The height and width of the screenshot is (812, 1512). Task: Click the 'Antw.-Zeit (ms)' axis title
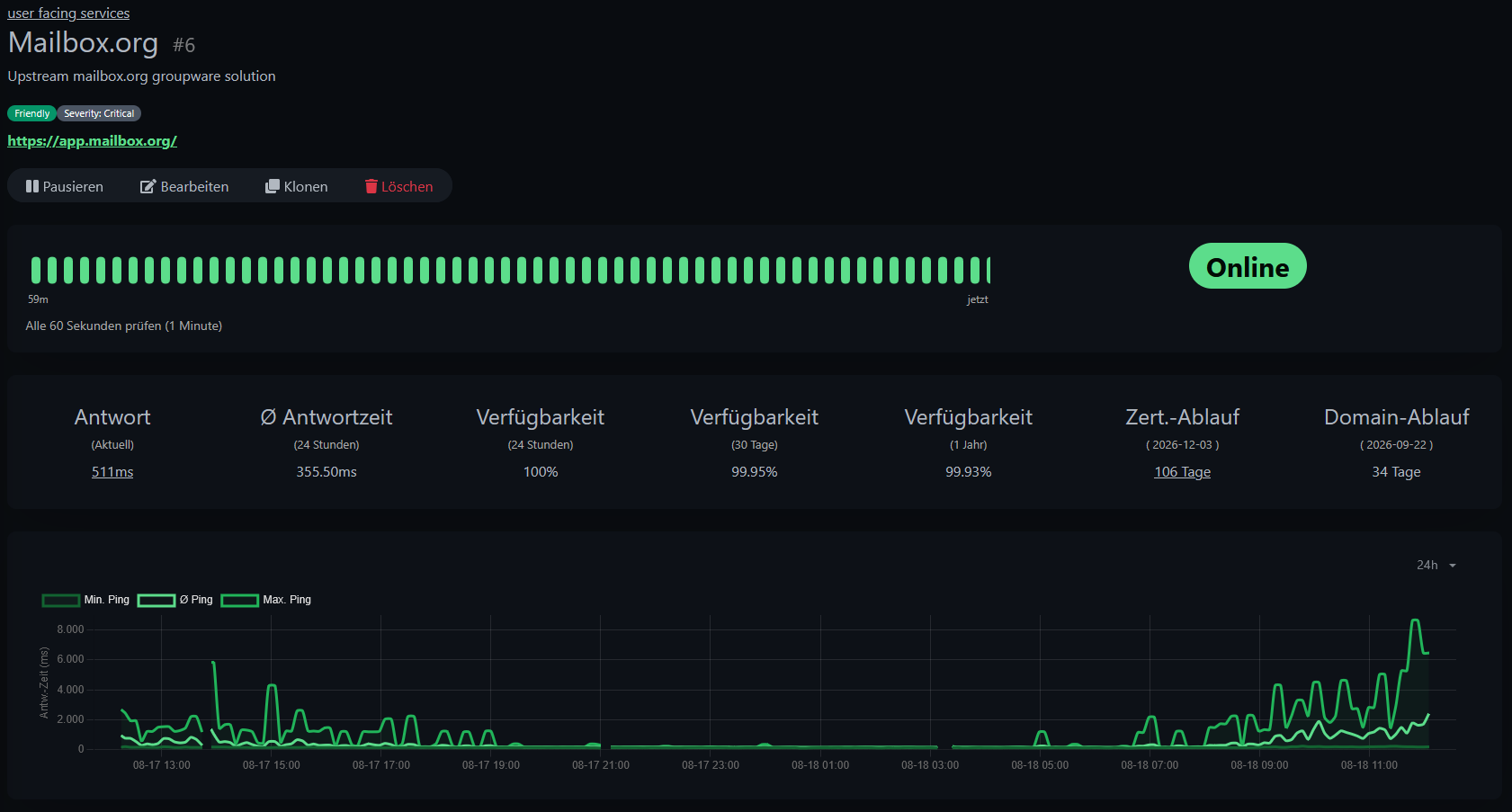(44, 683)
